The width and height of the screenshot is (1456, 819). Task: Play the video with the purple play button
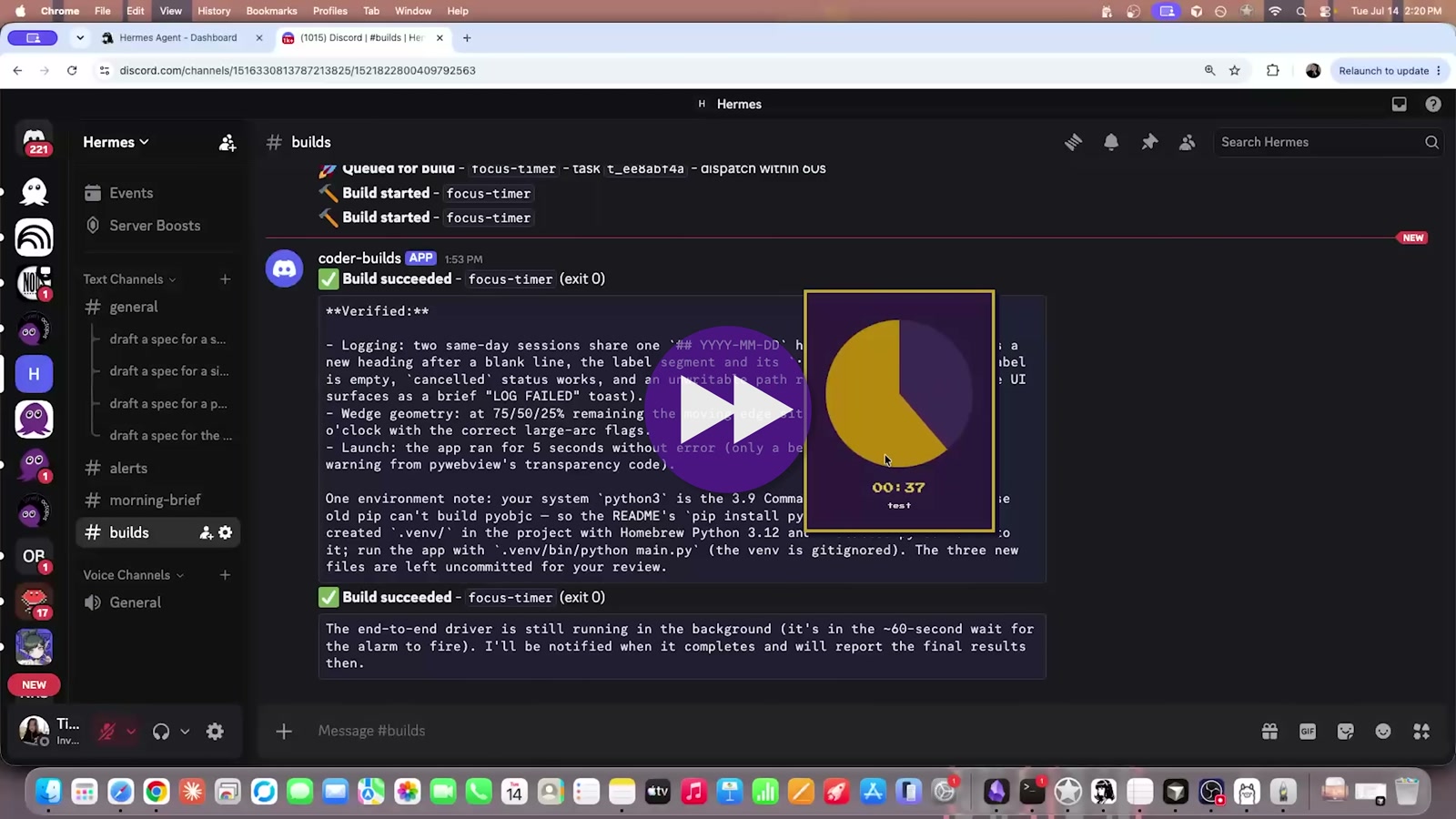coord(729,409)
